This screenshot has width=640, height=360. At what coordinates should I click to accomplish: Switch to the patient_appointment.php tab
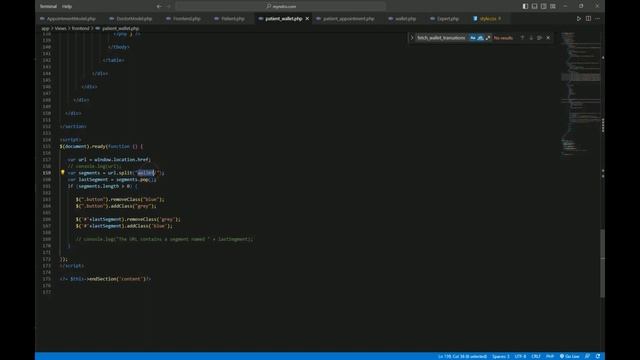pyautogui.click(x=345, y=19)
